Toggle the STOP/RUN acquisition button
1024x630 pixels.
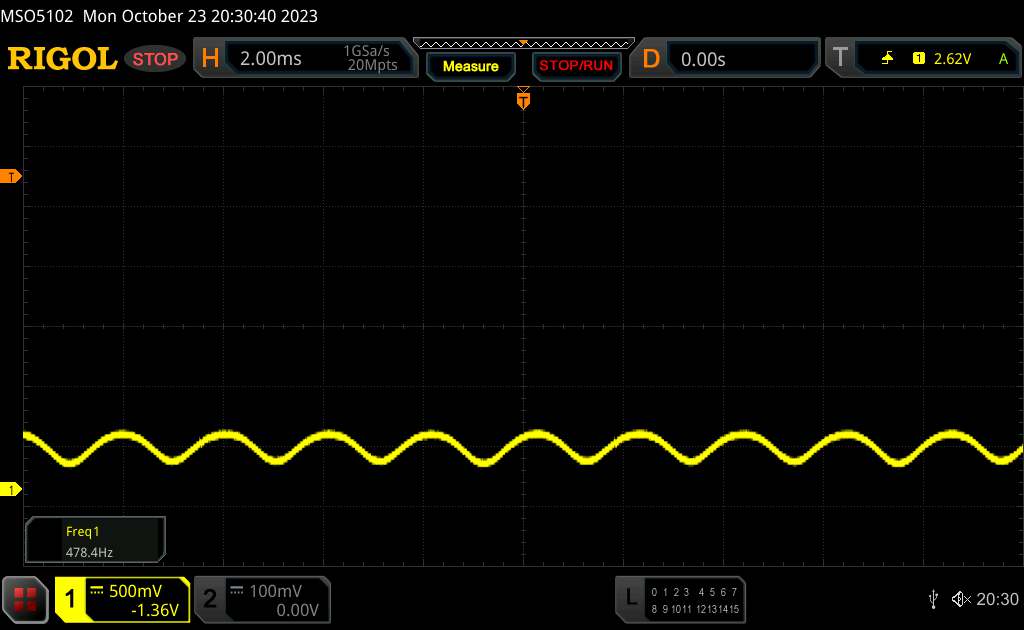tap(576, 65)
